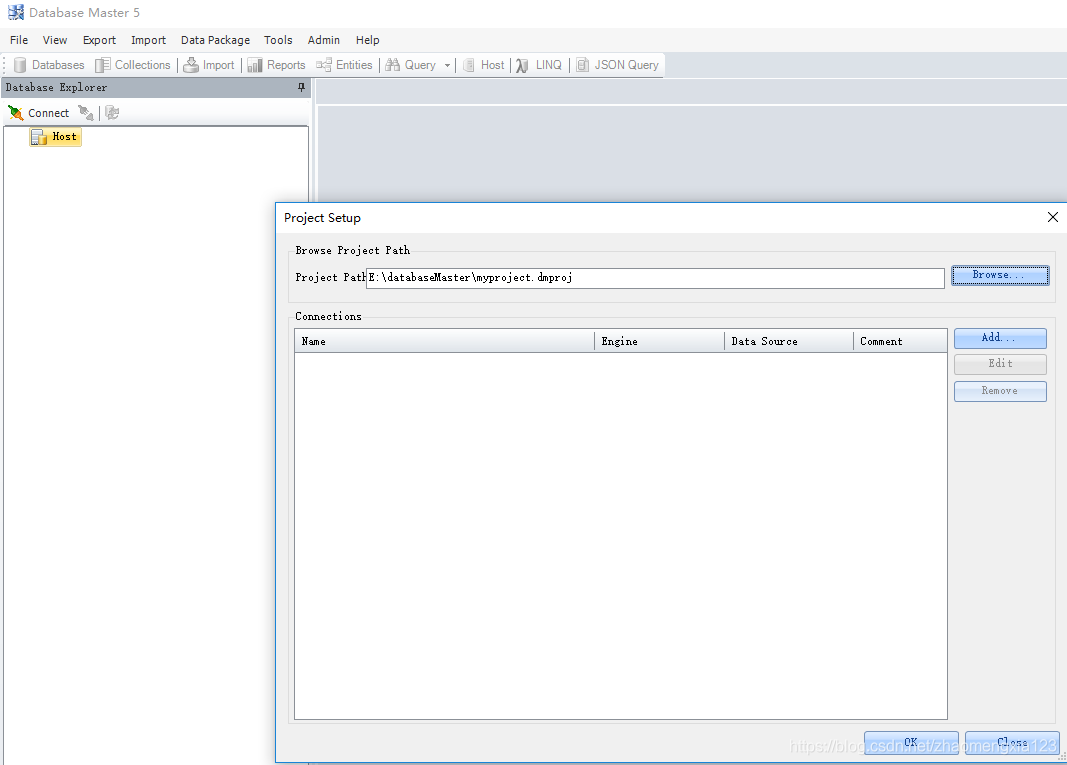Open the Export menu
The width and height of the screenshot is (1067, 765).
[99, 40]
